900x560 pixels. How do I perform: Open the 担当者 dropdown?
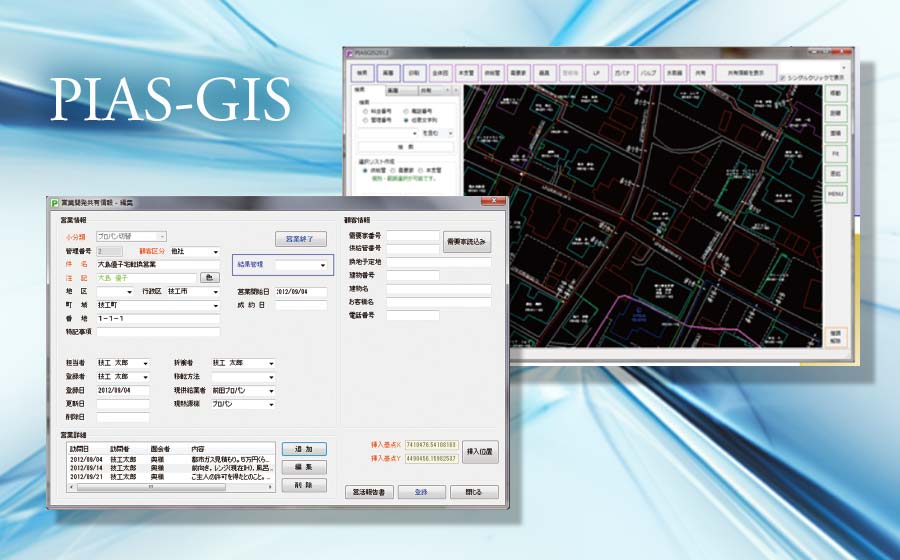[123, 363]
